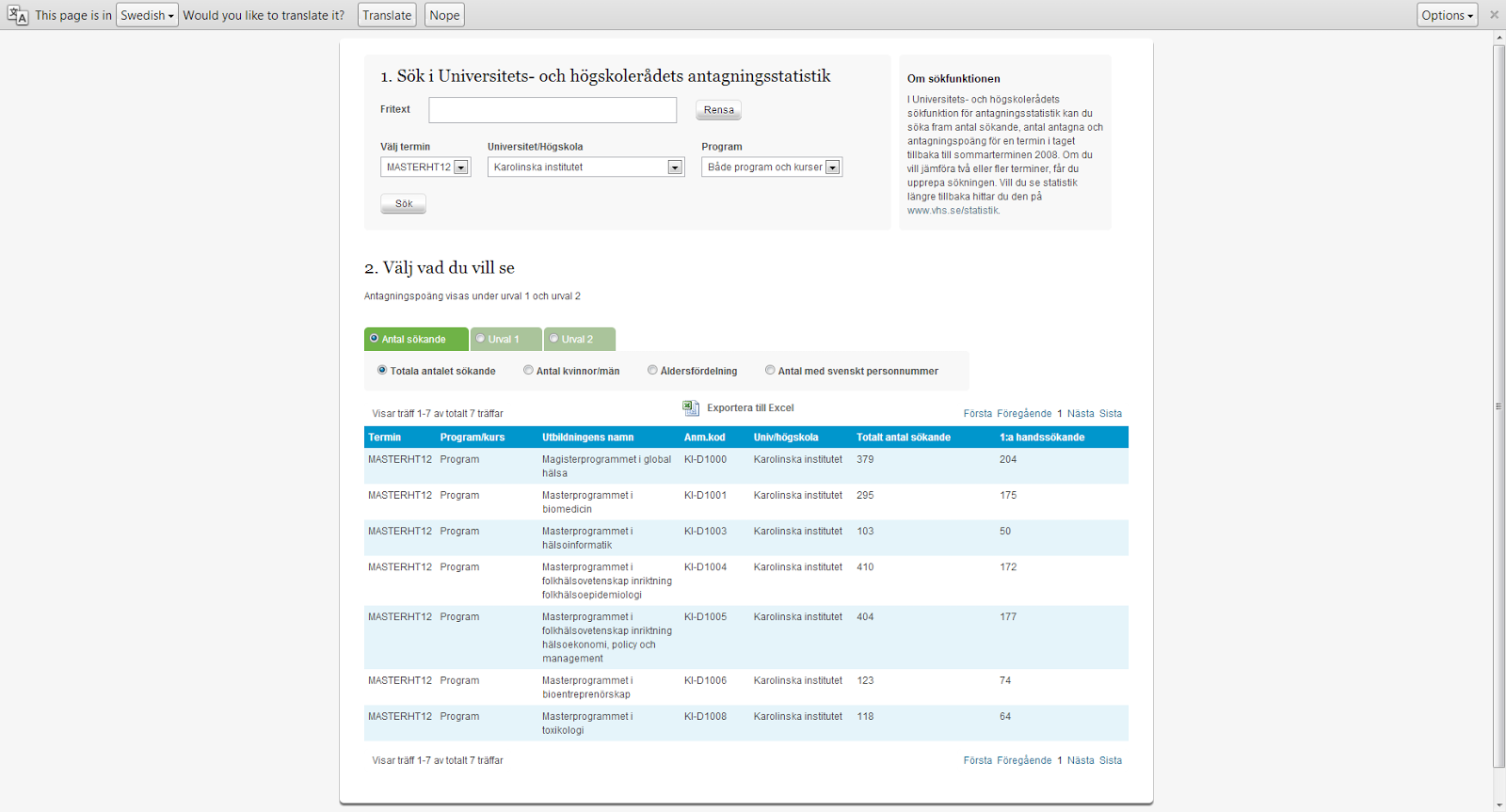The height and width of the screenshot is (812, 1506).
Task: Switch to the Urval 2 tab
Action: click(x=578, y=339)
